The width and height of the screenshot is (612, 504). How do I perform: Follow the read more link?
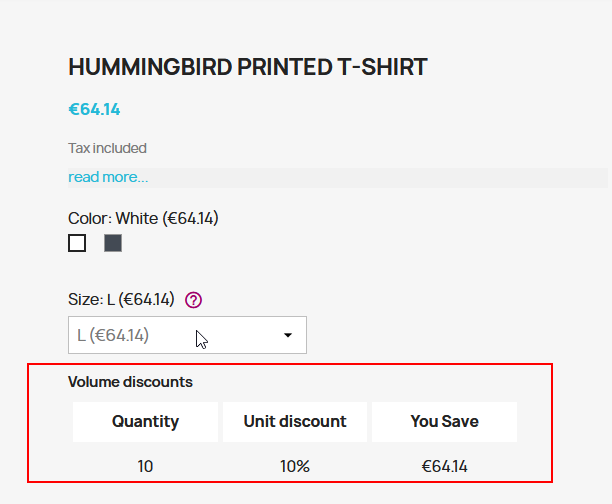(108, 177)
